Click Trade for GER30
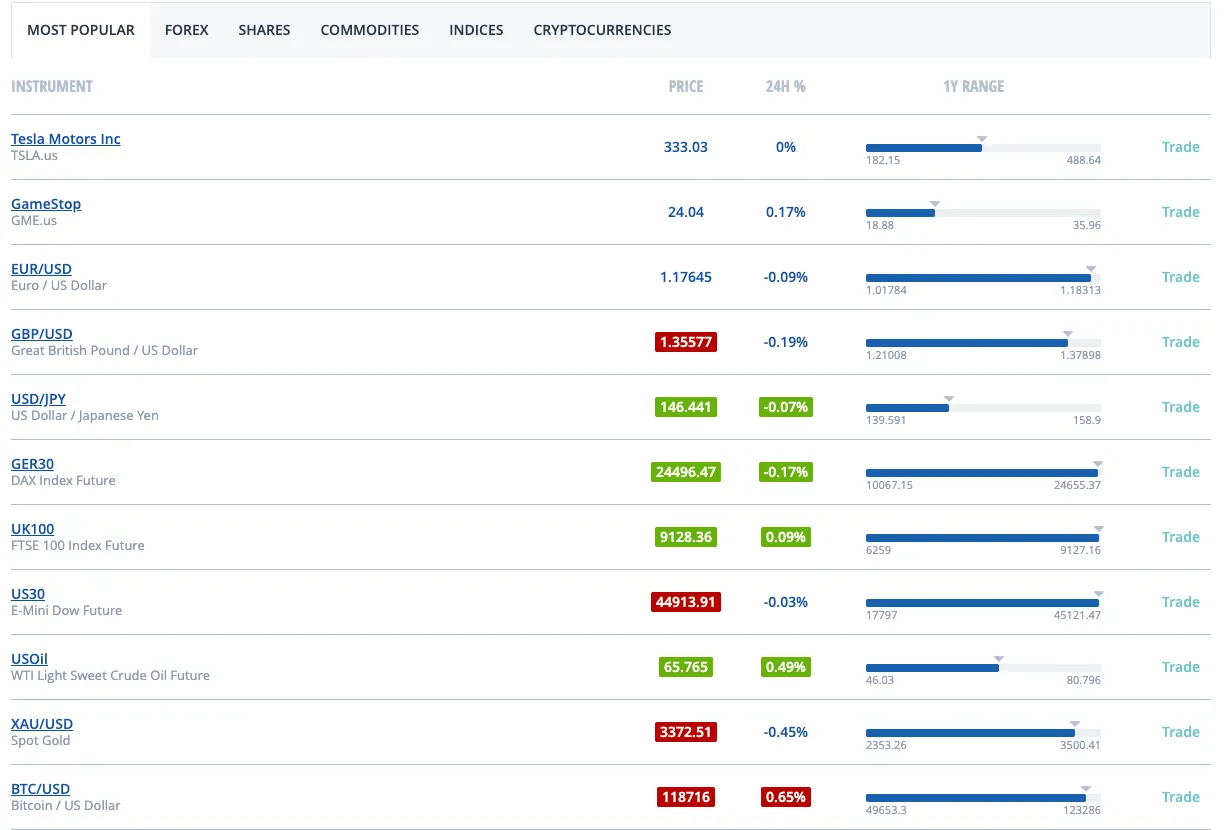 pyautogui.click(x=1180, y=472)
